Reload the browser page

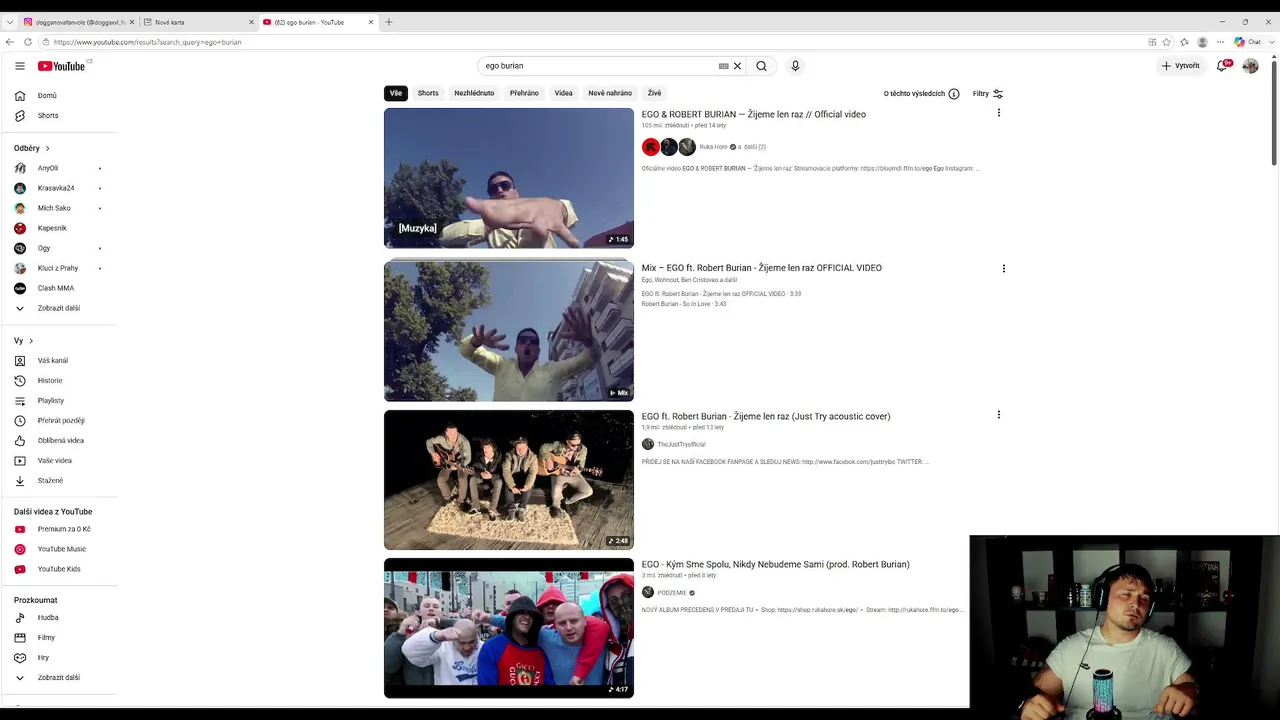tap(28, 42)
